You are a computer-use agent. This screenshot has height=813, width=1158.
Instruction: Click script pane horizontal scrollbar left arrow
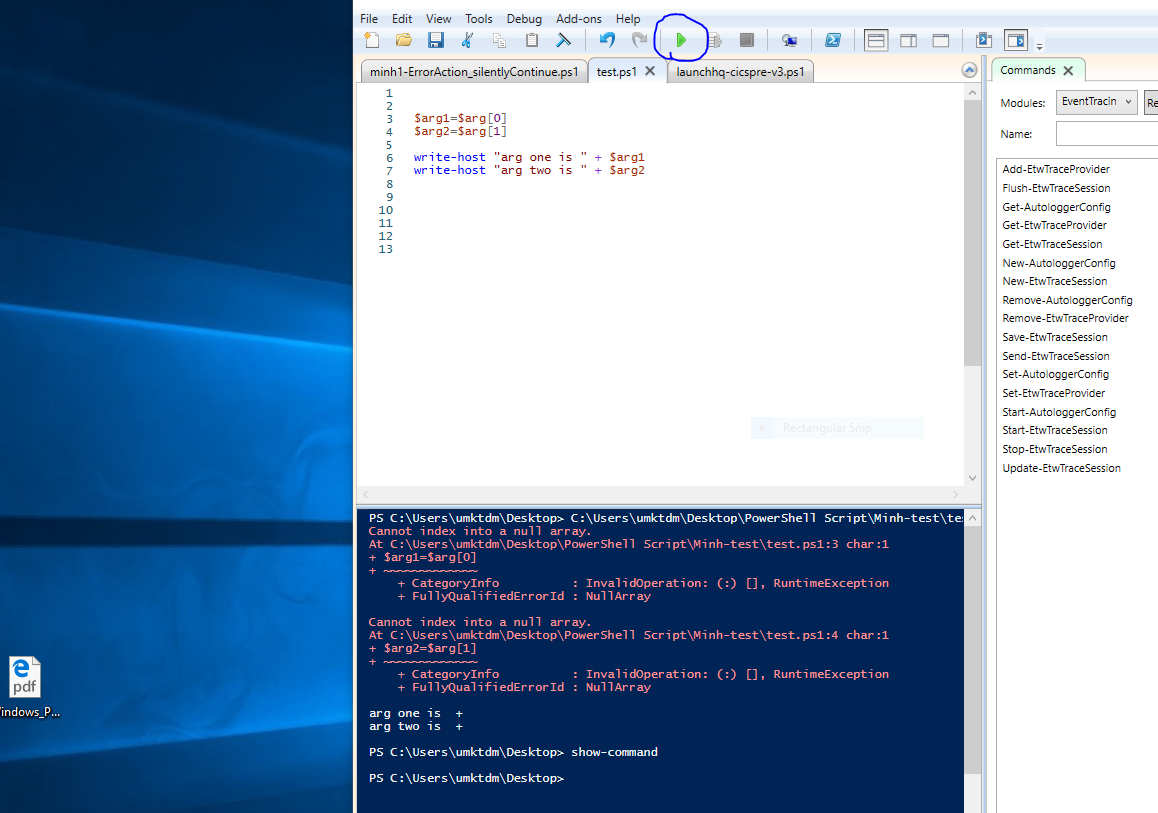(366, 494)
